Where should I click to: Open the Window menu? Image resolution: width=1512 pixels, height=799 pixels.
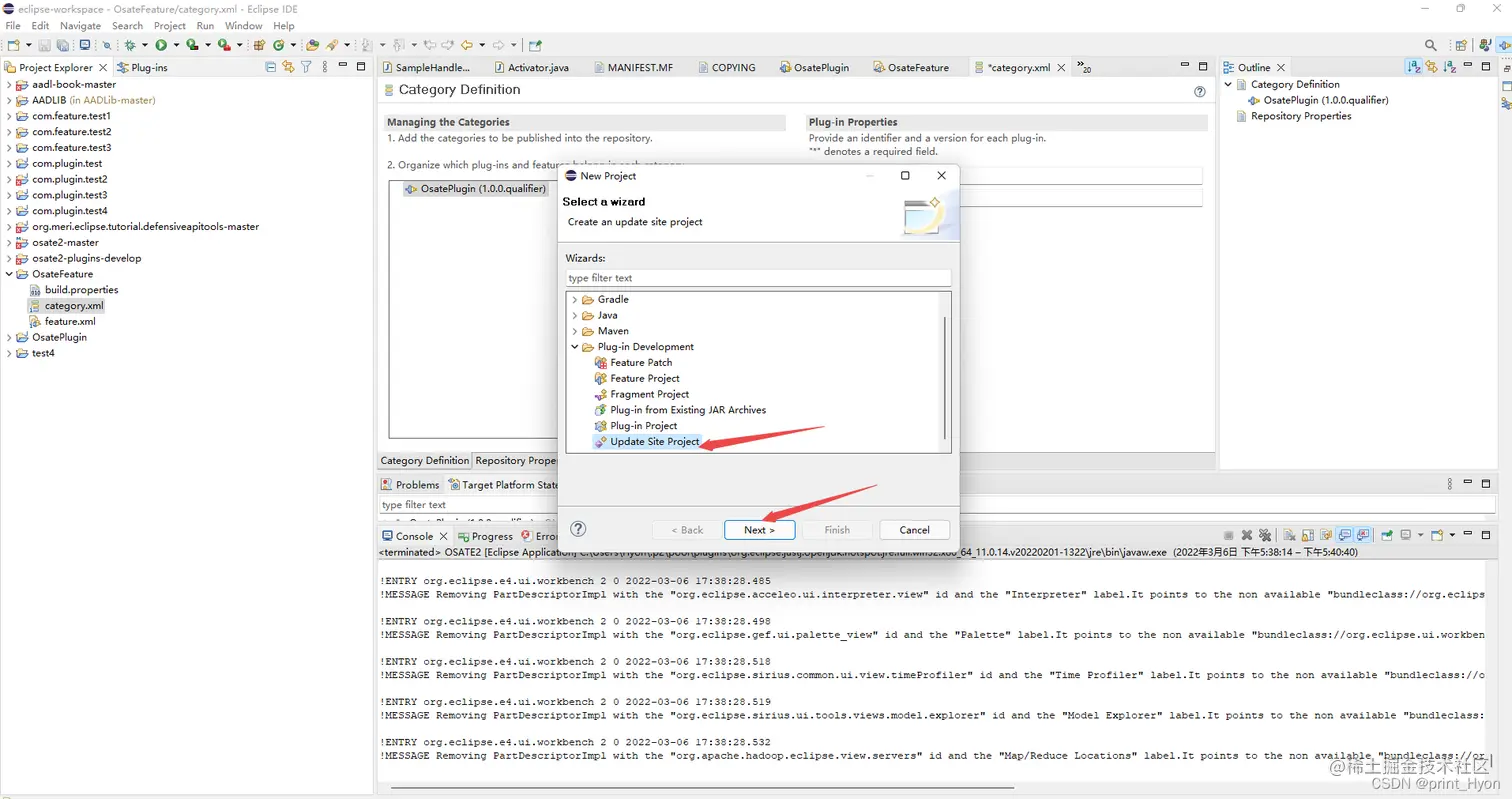pyautogui.click(x=243, y=25)
